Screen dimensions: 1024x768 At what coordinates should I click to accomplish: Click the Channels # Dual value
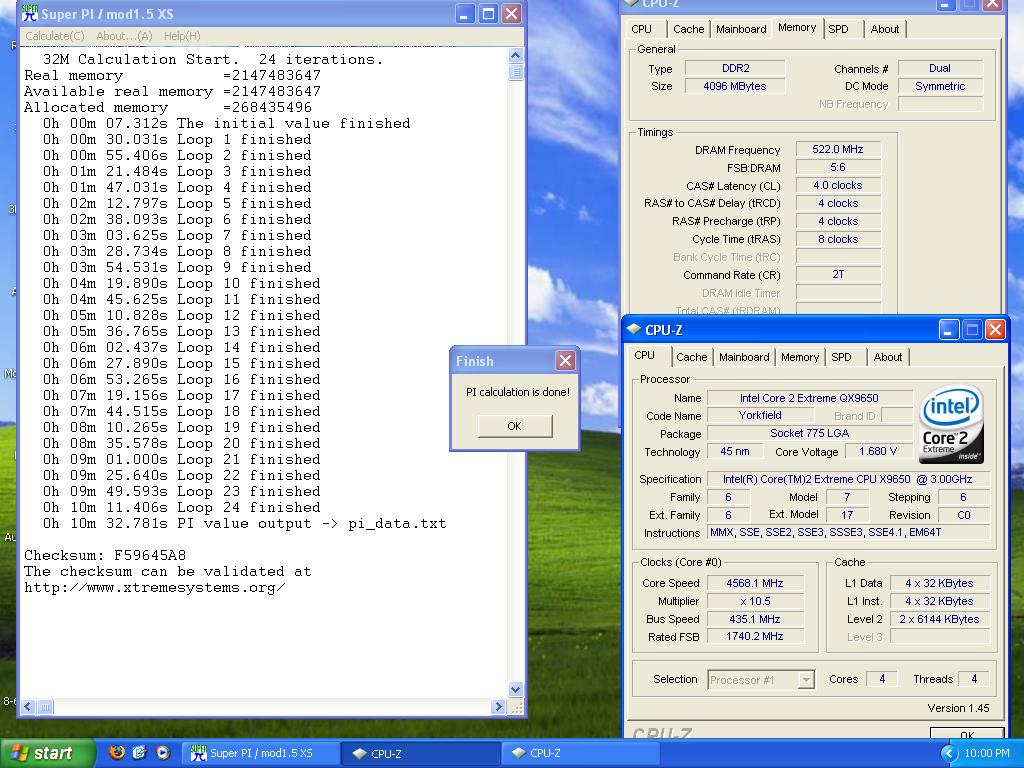point(940,68)
